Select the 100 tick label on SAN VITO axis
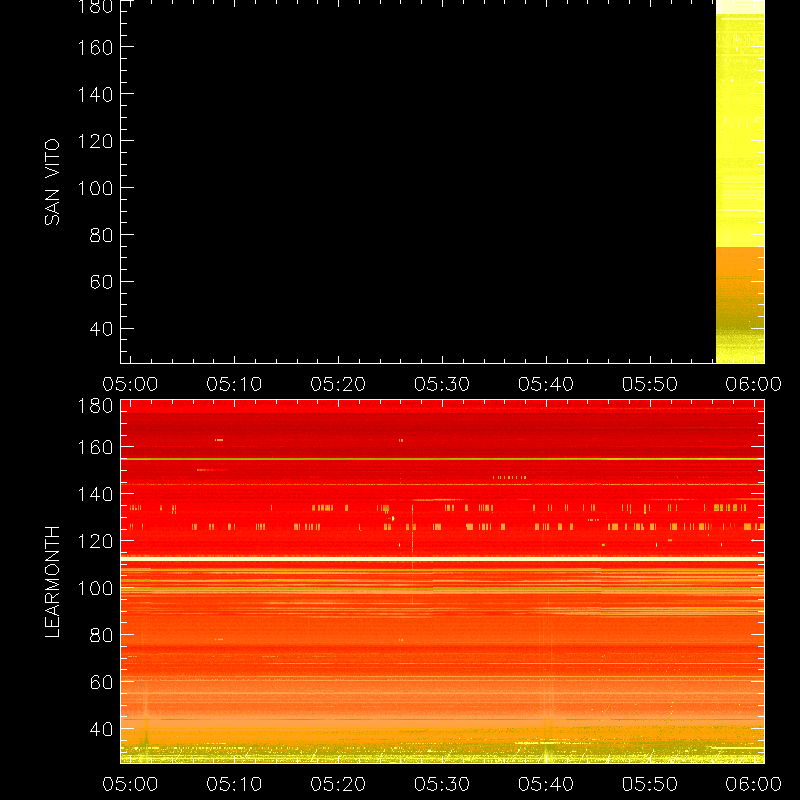The width and height of the screenshot is (800, 800). coord(95,188)
